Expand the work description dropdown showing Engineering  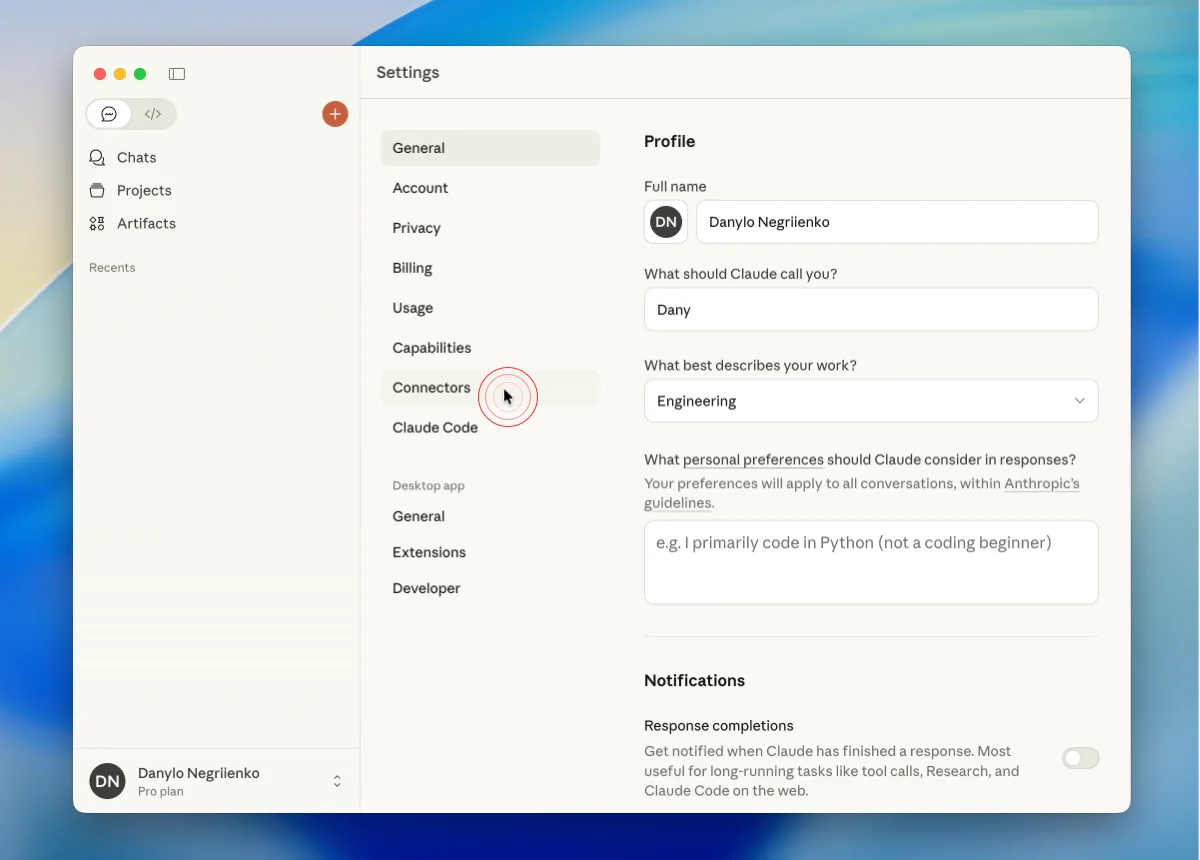click(x=870, y=401)
